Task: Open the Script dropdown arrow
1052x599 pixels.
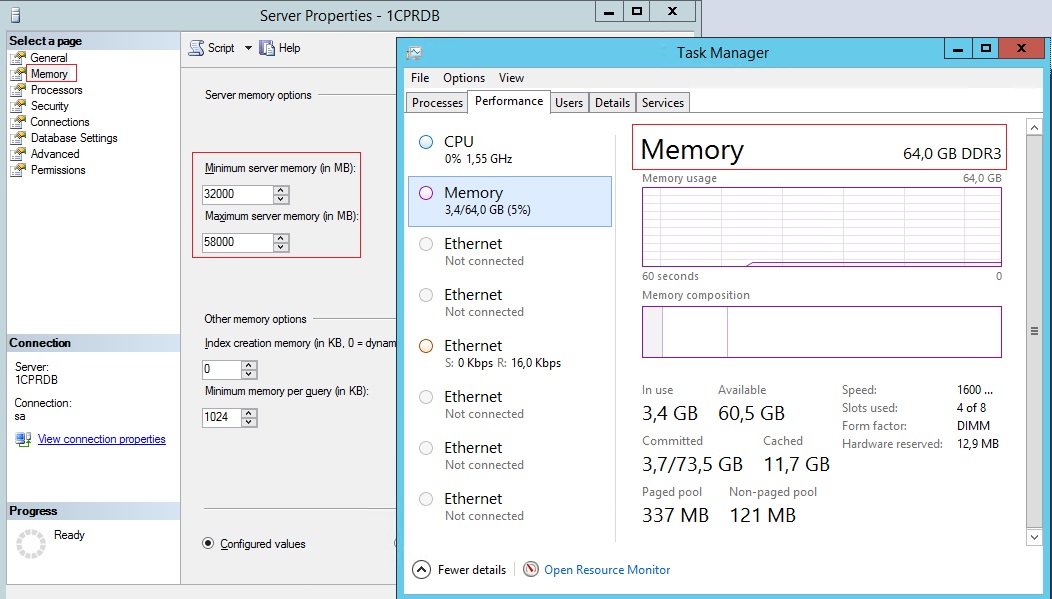Action: pyautogui.click(x=248, y=48)
